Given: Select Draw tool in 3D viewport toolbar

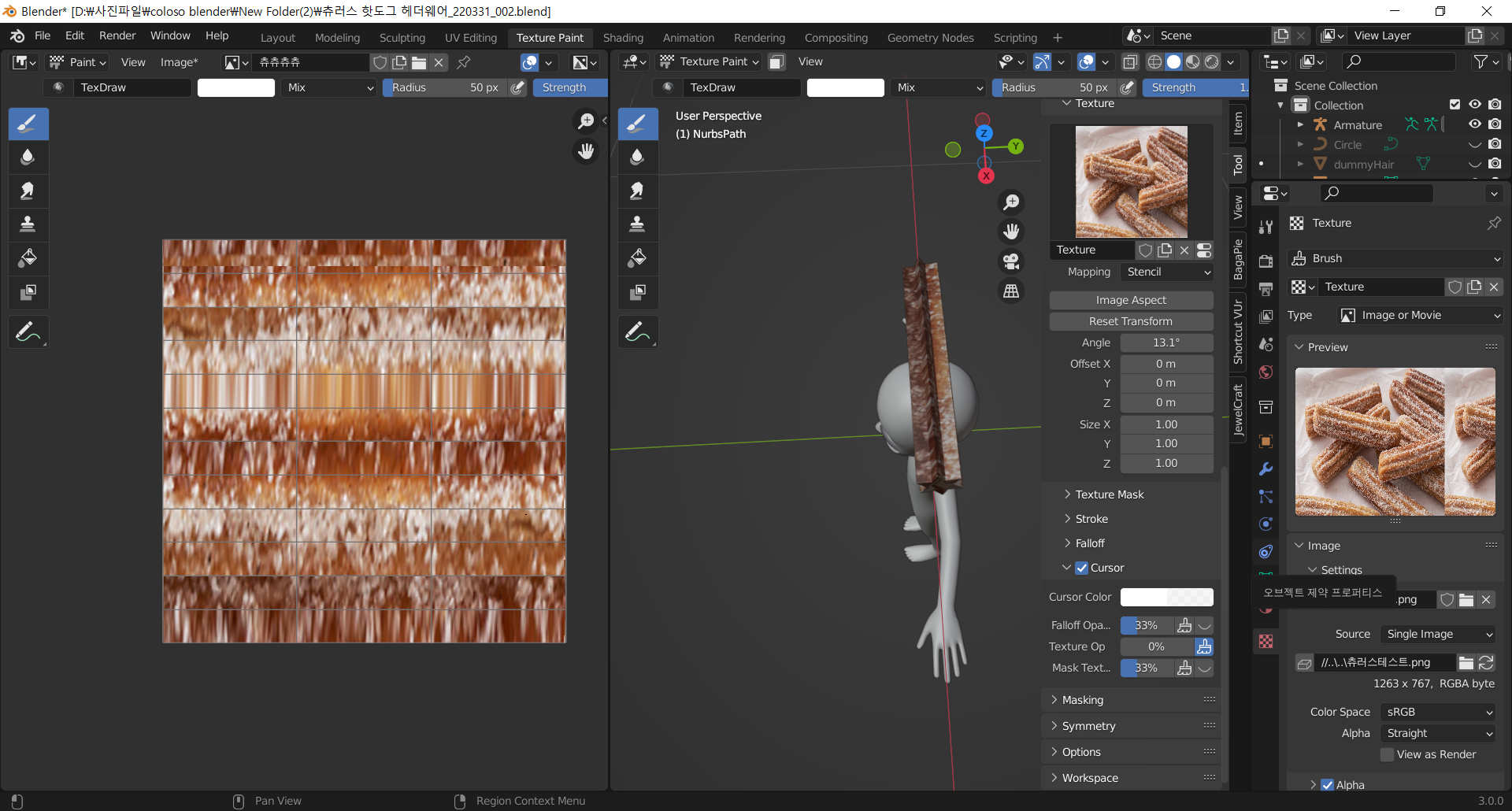Looking at the screenshot, I should 638,124.
